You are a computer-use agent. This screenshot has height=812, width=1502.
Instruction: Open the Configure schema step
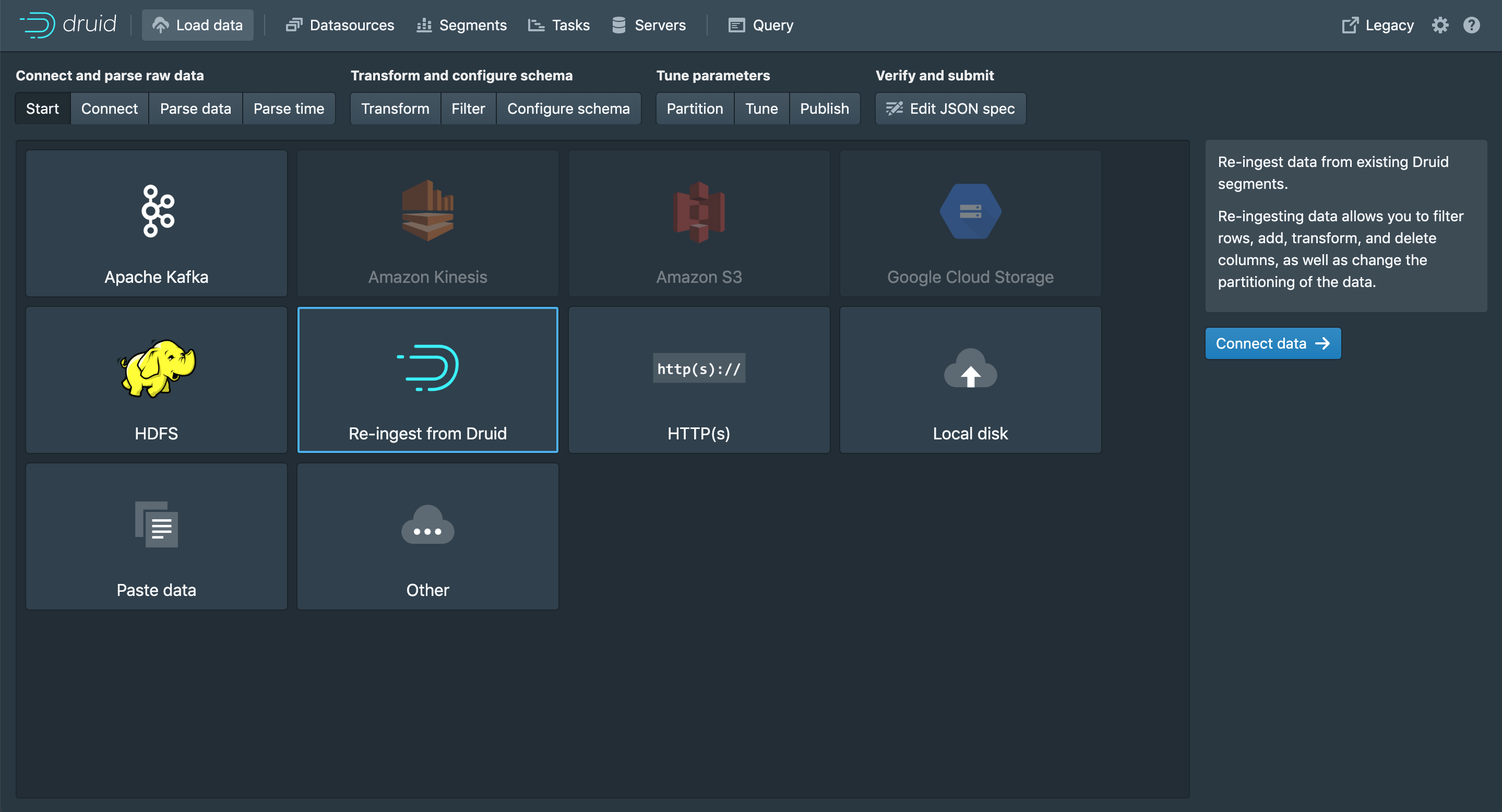click(x=568, y=109)
